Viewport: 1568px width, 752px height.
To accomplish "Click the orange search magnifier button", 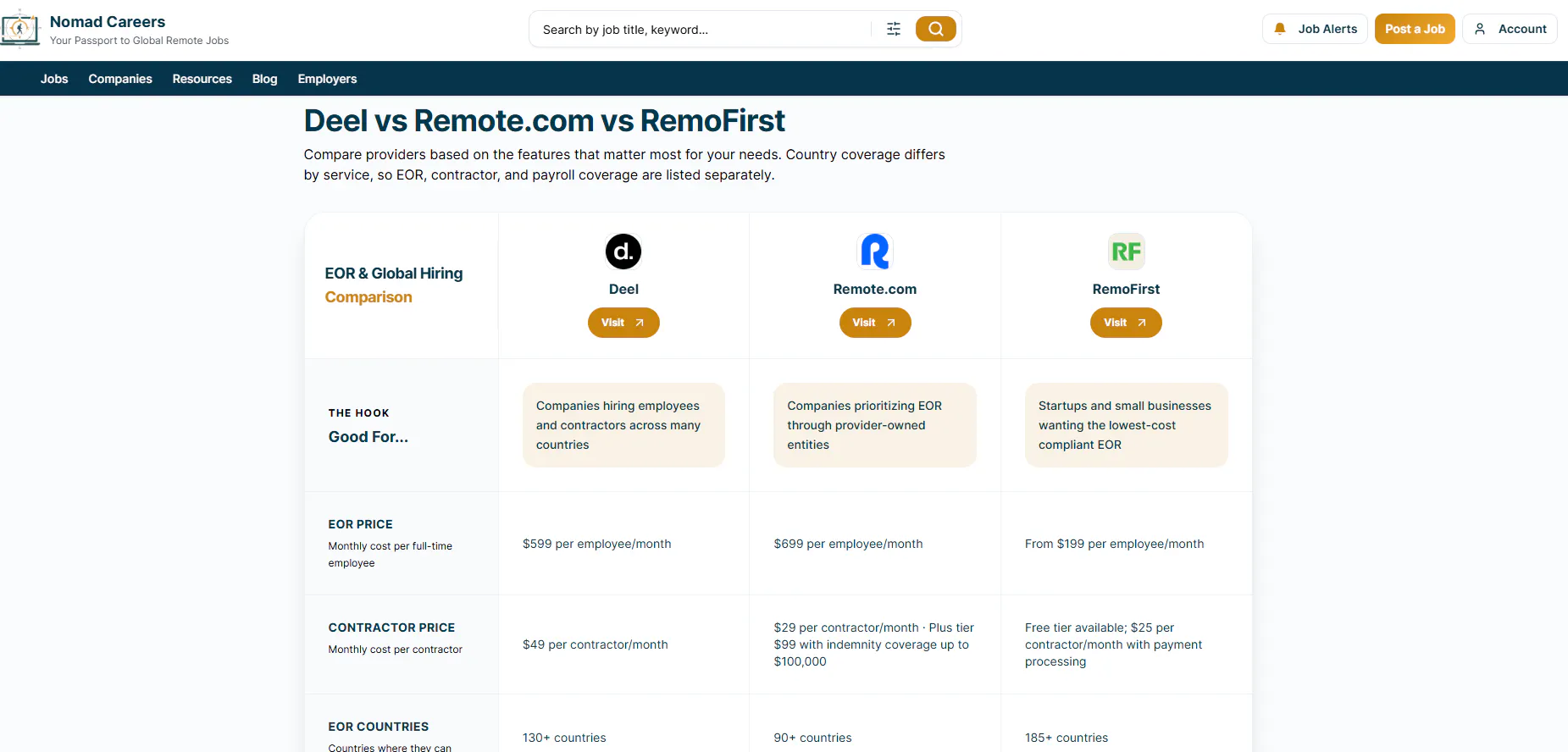I will pos(935,29).
